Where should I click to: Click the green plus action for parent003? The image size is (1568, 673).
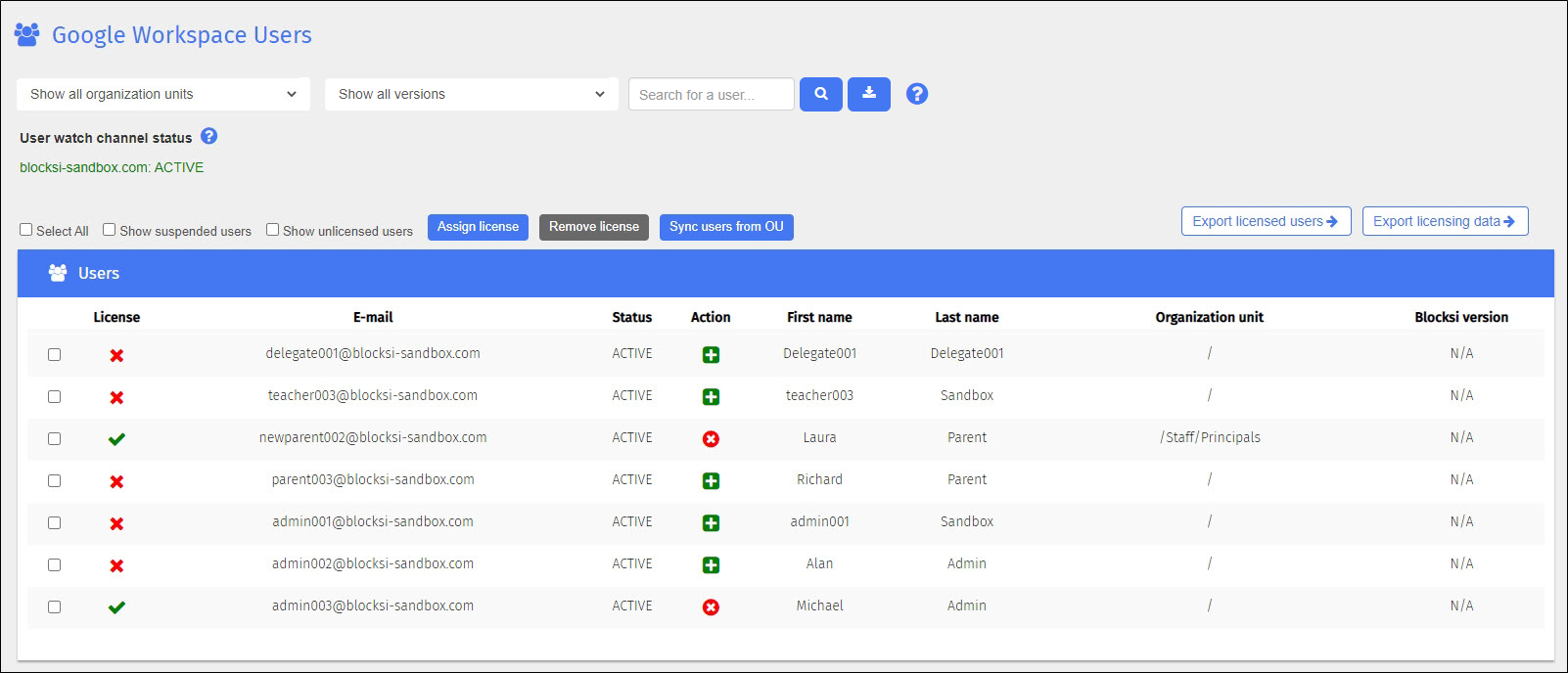pyautogui.click(x=712, y=481)
